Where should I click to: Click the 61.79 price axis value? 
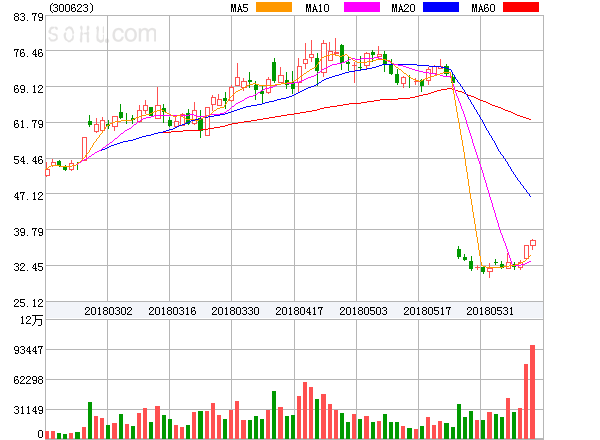[x=28, y=124]
